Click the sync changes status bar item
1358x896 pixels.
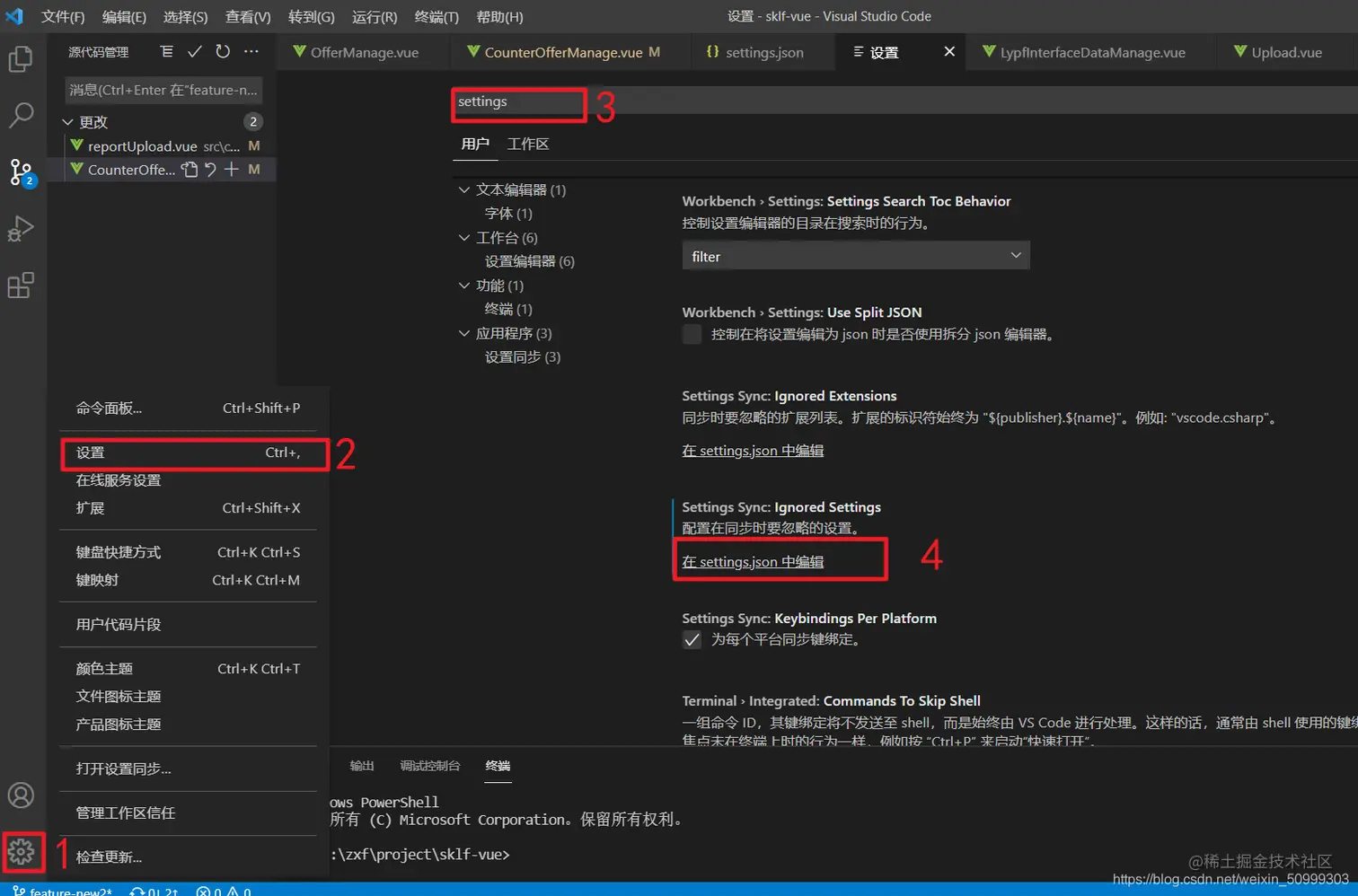(x=154, y=891)
